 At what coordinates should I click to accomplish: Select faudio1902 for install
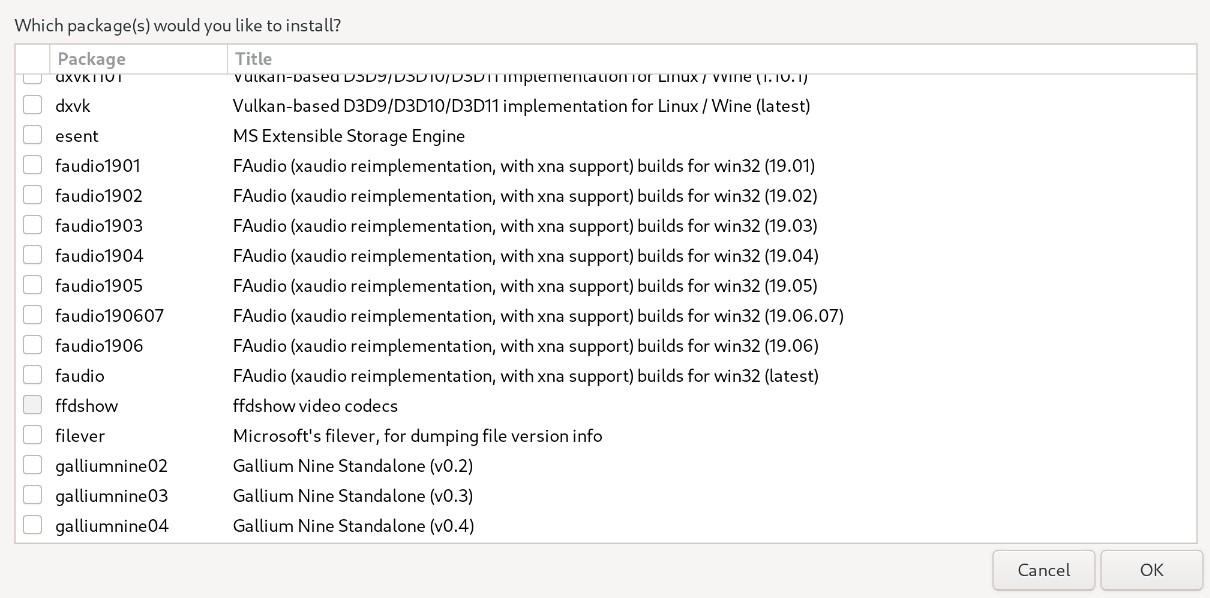click(x=32, y=195)
